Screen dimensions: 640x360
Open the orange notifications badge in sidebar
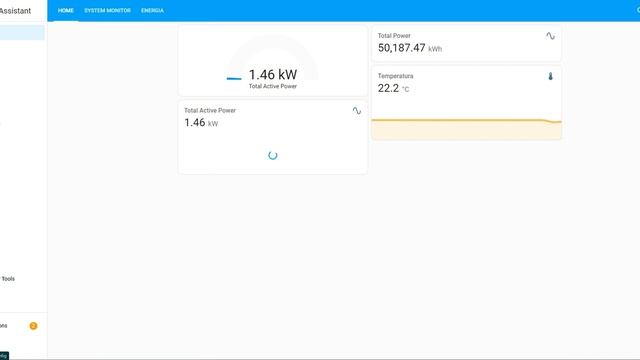tap(33, 326)
